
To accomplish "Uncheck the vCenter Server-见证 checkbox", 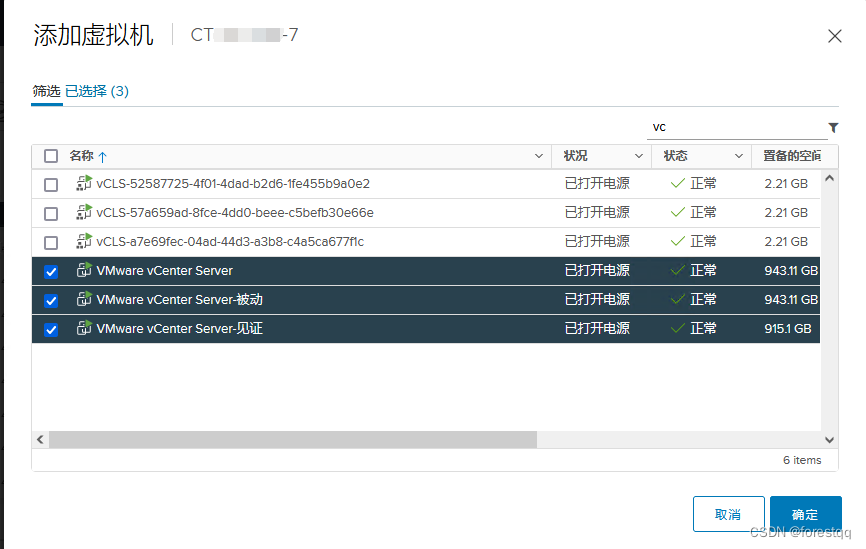I will (51, 330).
